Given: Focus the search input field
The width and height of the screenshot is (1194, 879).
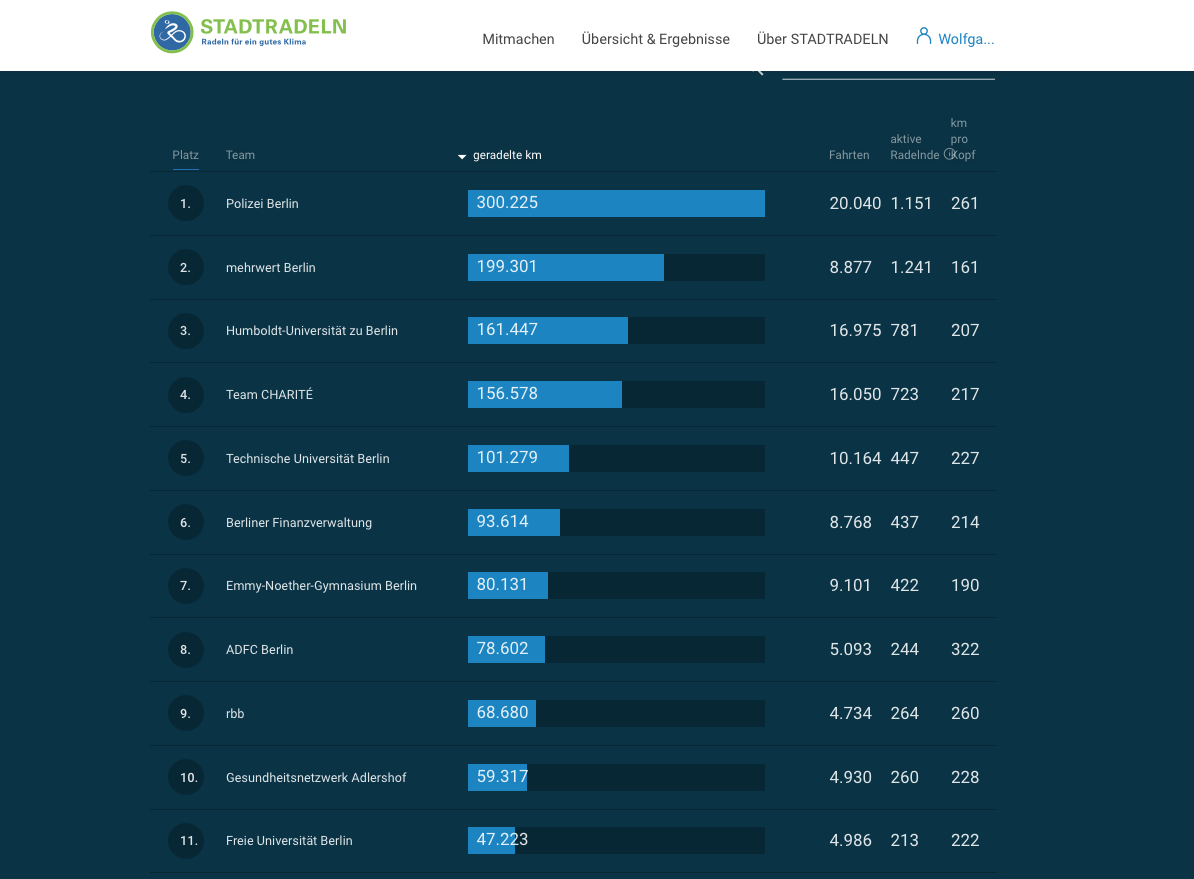Looking at the screenshot, I should (888, 74).
